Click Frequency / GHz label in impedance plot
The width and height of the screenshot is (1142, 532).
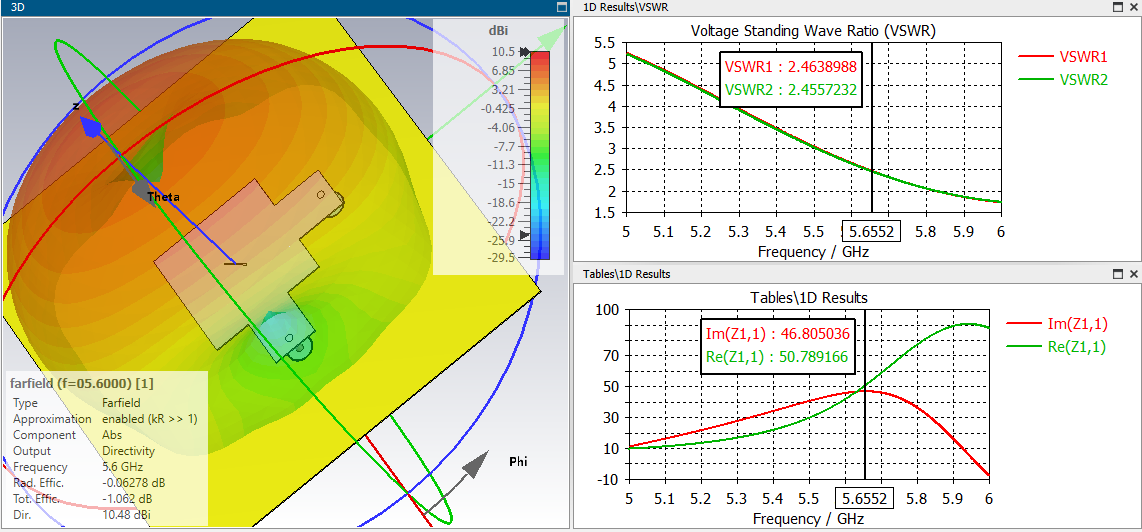coord(808,519)
